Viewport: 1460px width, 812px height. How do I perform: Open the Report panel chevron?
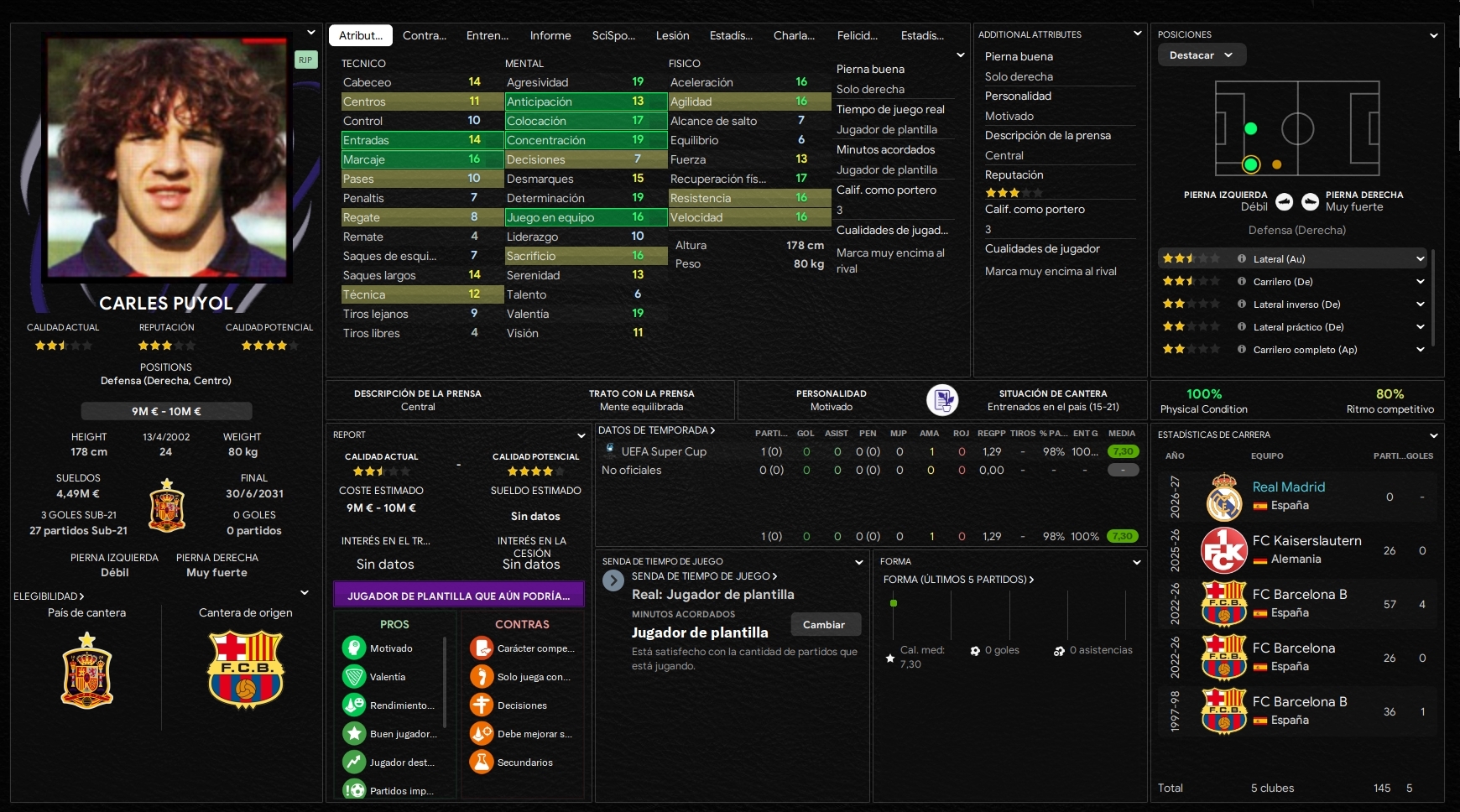581,435
